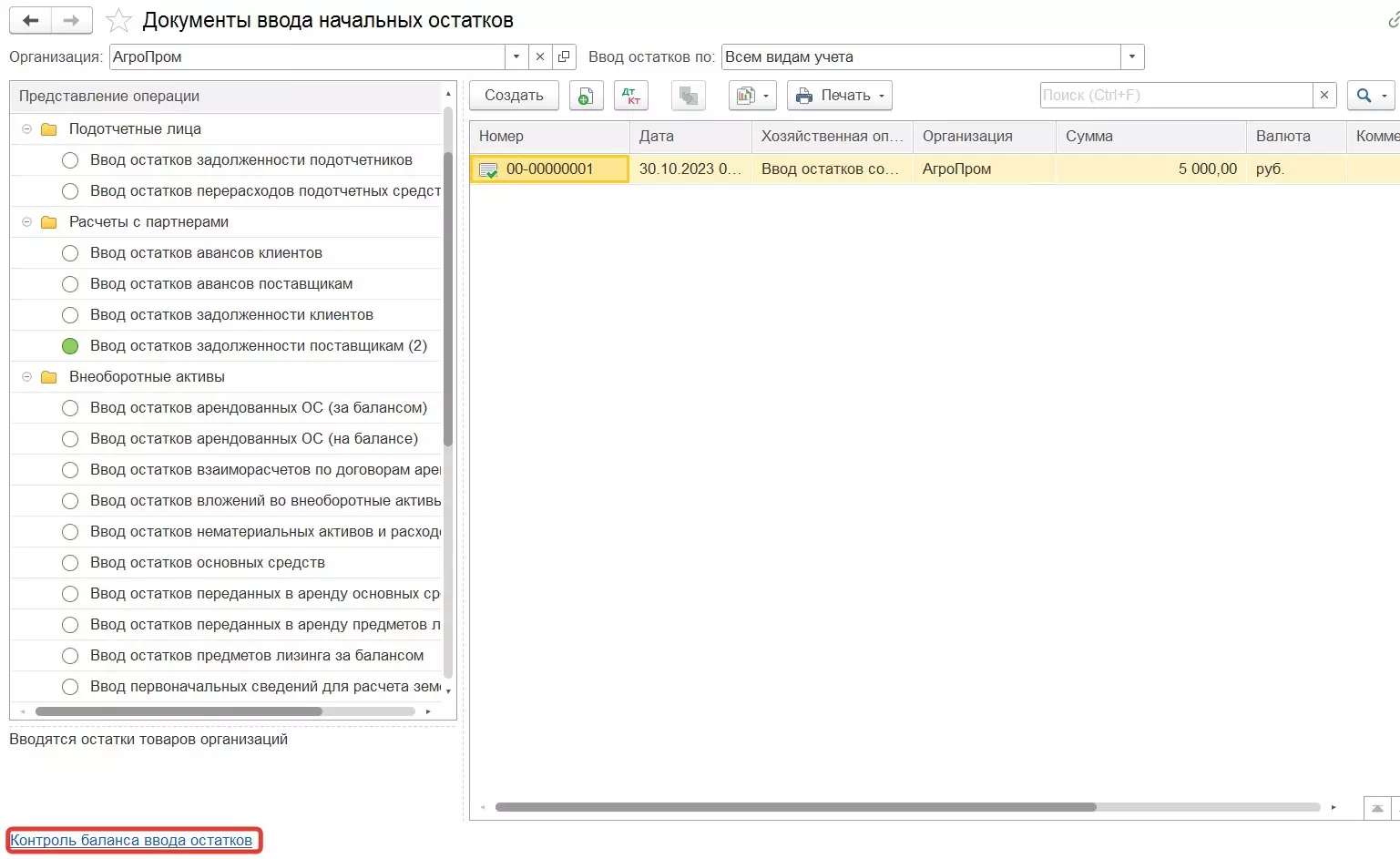Open the 'Ввод остатков по' dropdown arrow
This screenshot has height=859, width=1400.
click(1131, 56)
